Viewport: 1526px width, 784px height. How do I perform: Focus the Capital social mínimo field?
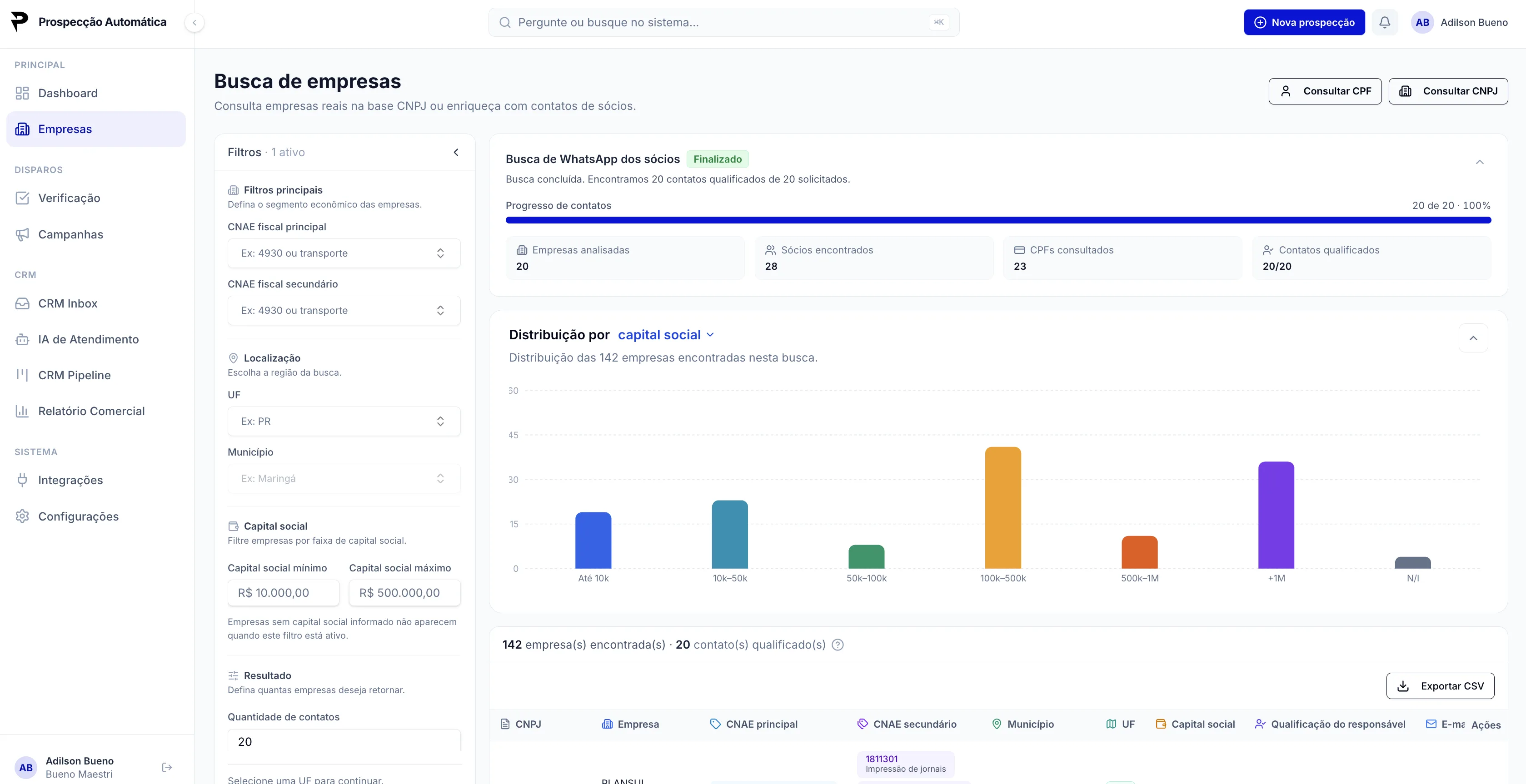tap(283, 593)
